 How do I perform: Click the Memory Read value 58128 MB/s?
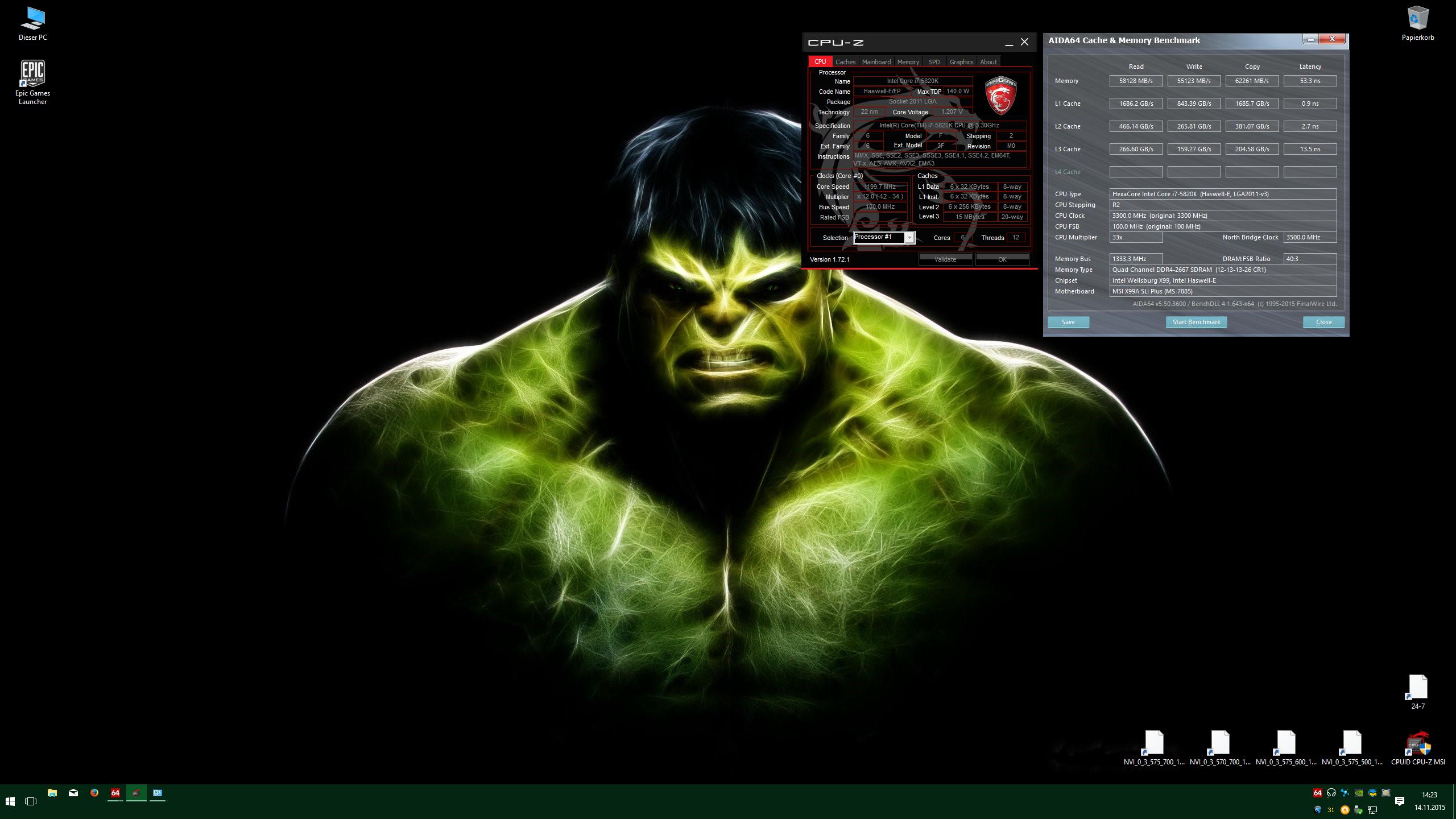[1136, 81]
